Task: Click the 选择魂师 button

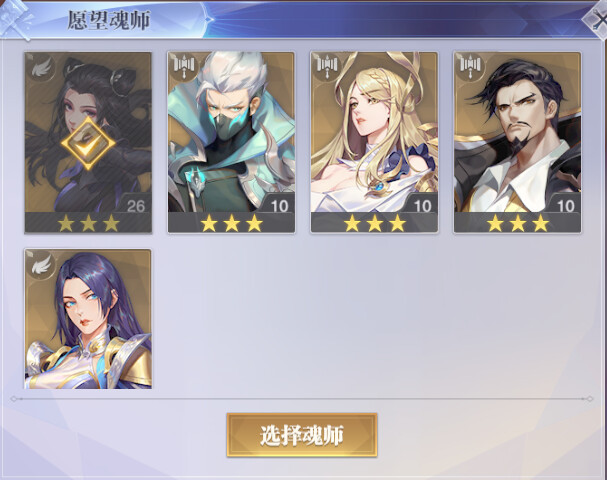Action: (302, 435)
